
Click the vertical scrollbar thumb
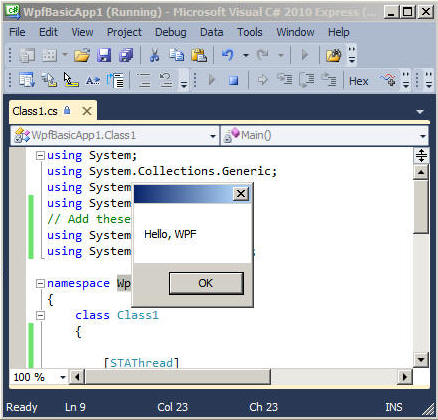421,206
